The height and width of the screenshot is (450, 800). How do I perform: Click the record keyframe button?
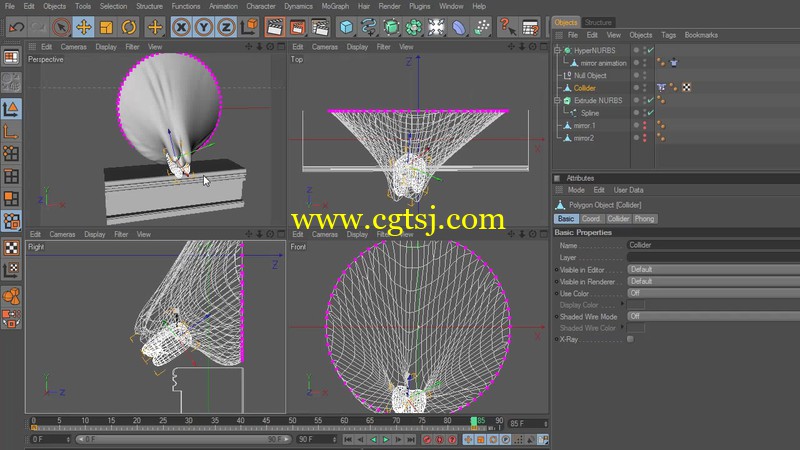(428, 439)
